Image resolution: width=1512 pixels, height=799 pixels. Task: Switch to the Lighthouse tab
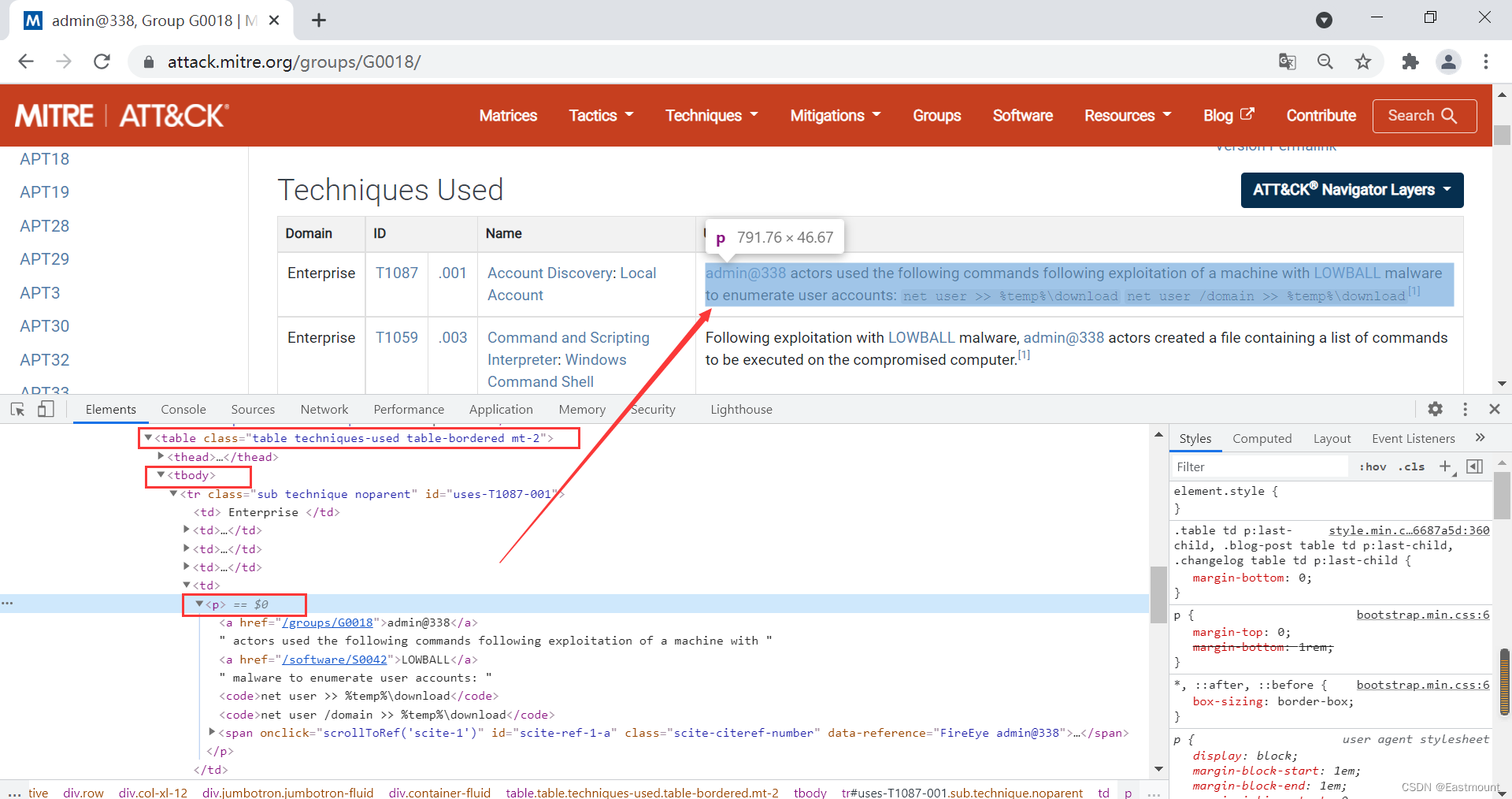click(x=741, y=409)
